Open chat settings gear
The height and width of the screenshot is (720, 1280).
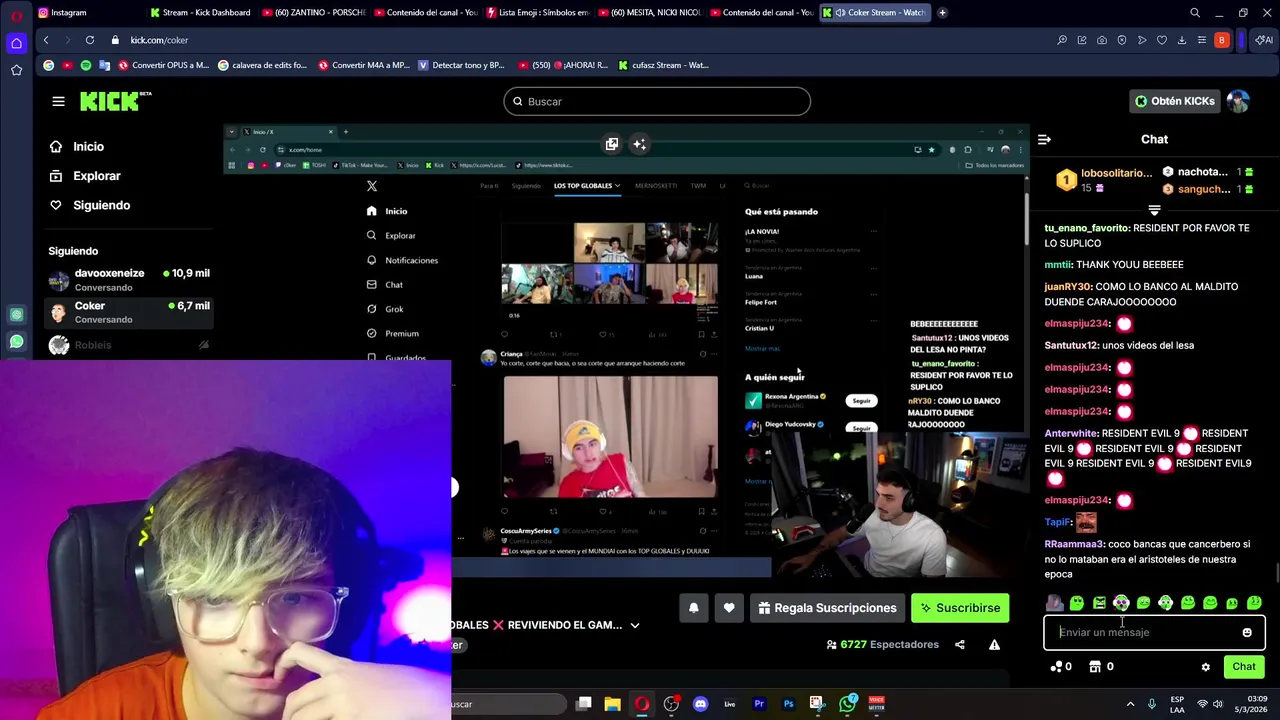1205,667
